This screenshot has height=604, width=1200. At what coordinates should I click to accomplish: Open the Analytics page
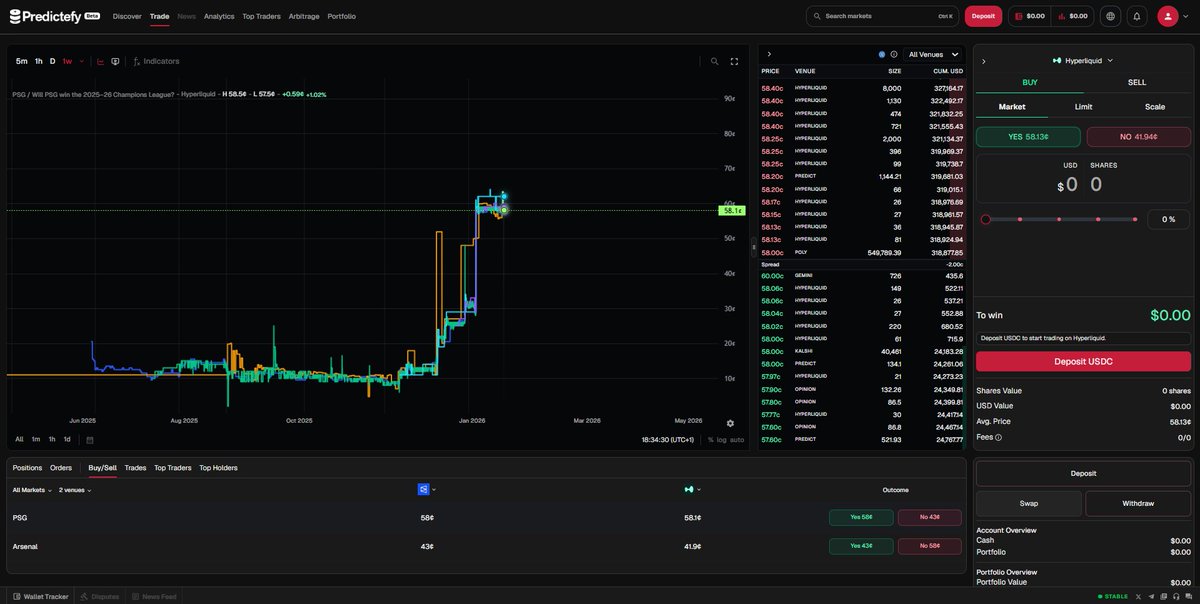219,16
